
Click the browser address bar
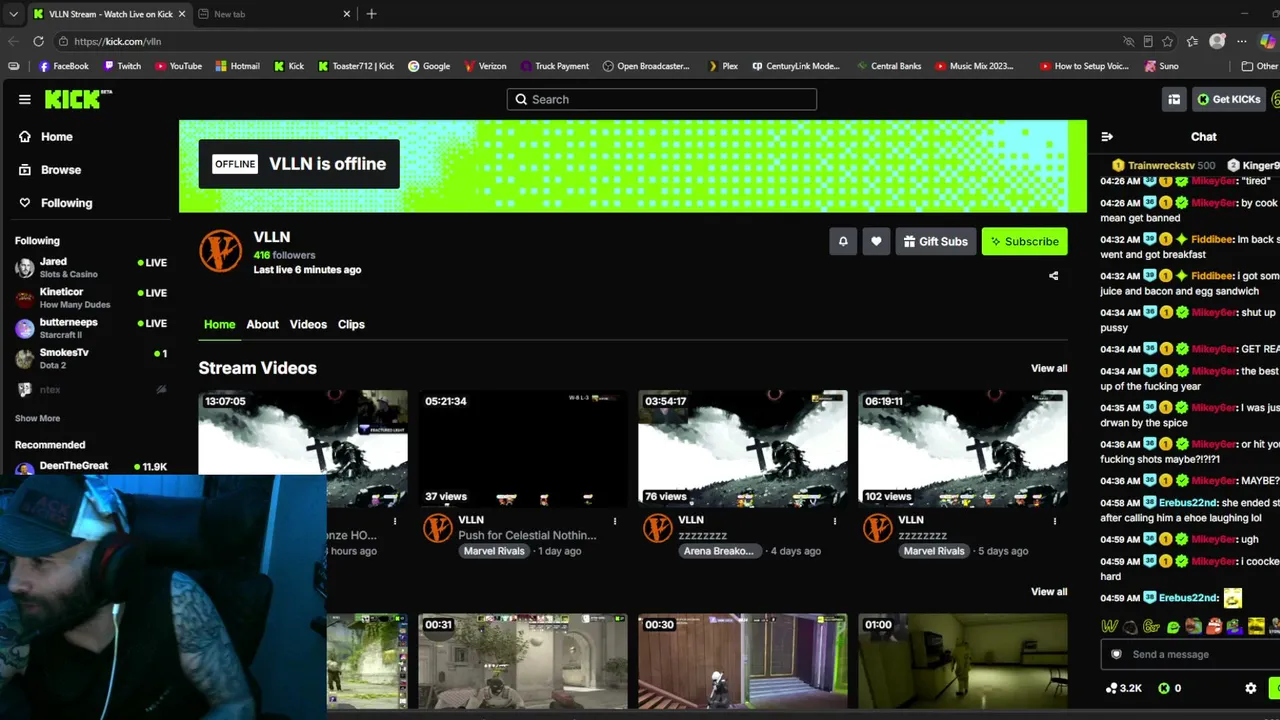pyautogui.click(x=590, y=41)
